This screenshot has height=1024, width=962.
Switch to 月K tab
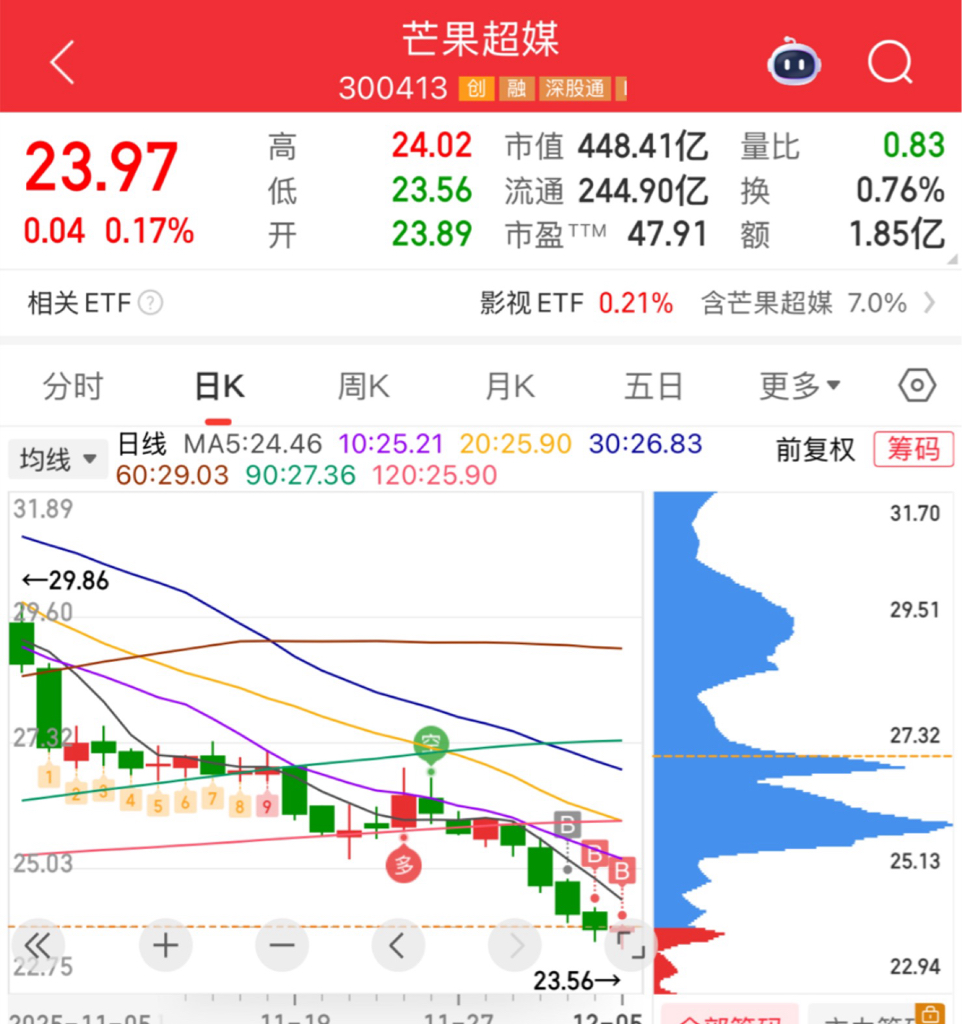[510, 386]
